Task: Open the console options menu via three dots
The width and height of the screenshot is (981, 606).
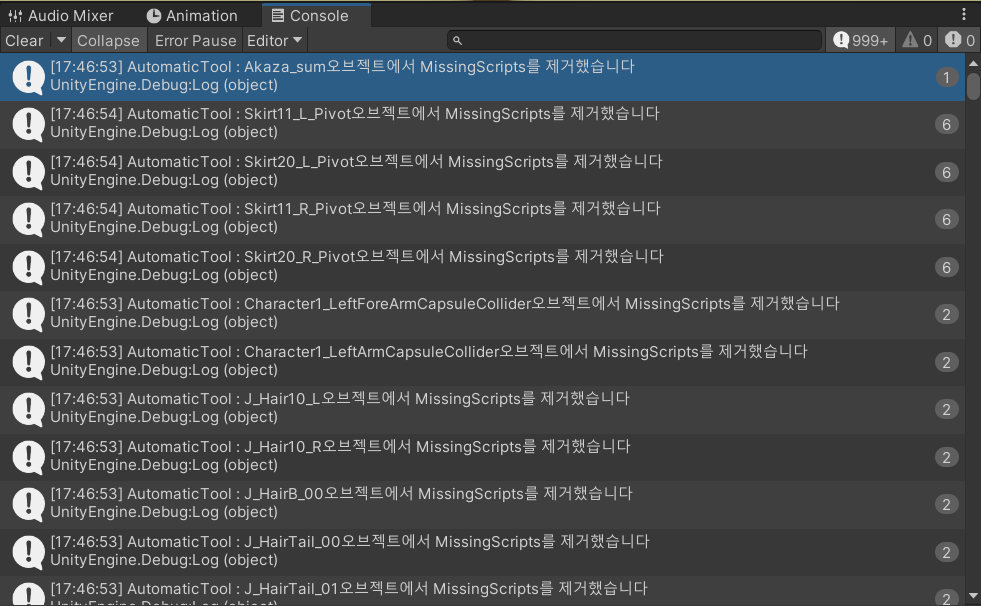Action: pyautogui.click(x=963, y=12)
